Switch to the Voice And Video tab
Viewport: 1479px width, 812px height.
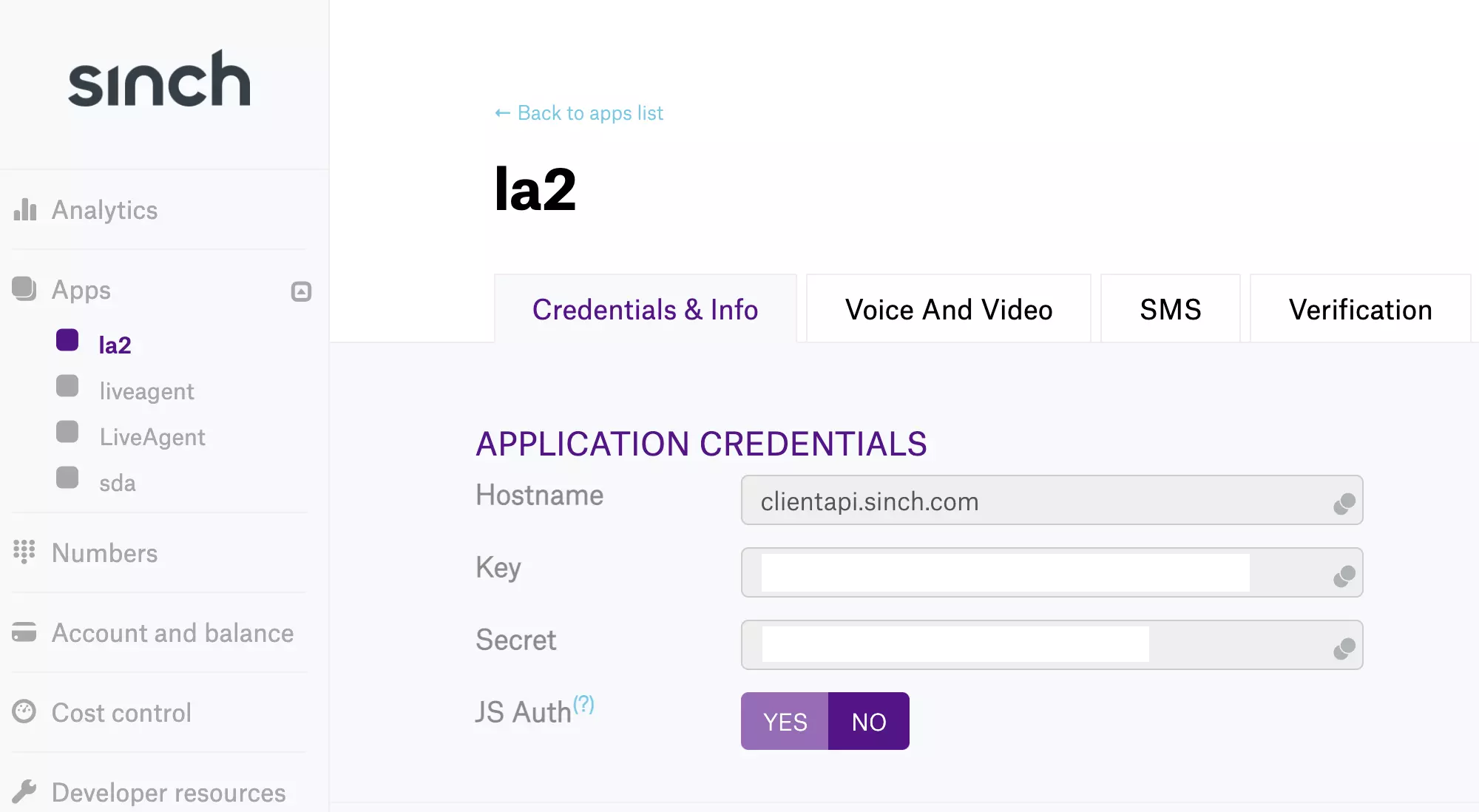point(948,309)
